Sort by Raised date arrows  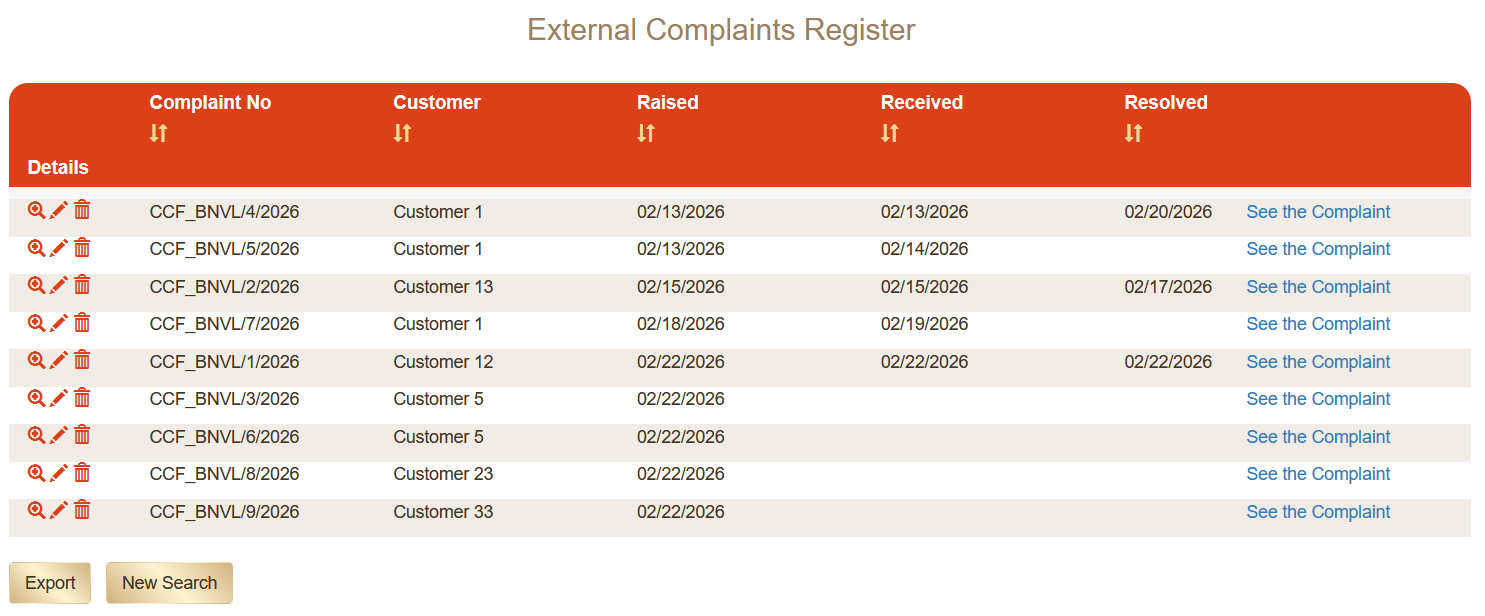[x=646, y=133]
